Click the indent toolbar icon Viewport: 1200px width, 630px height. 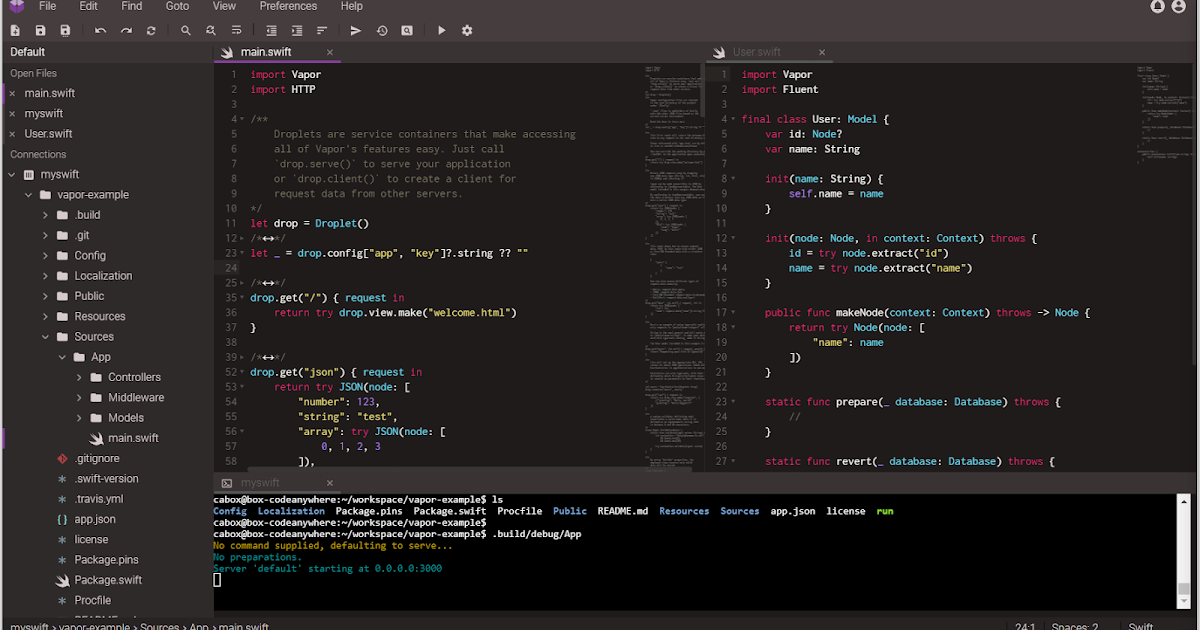pos(297,31)
